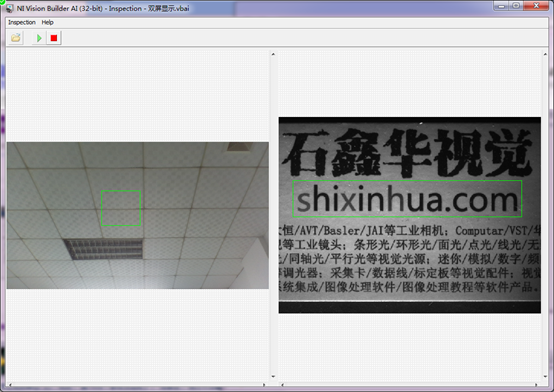Select green ROI box on ceiling image

point(121,208)
